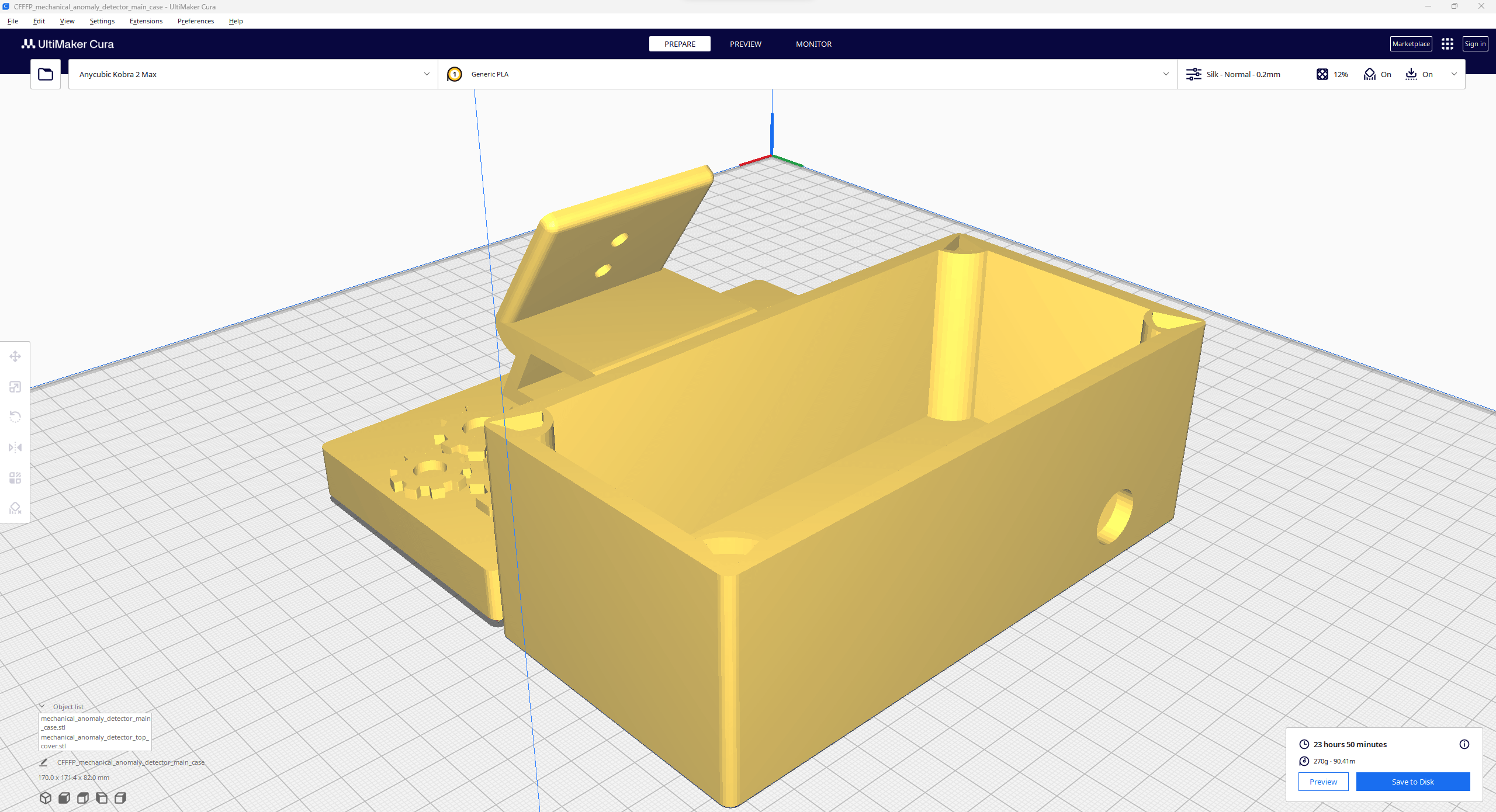Image resolution: width=1496 pixels, height=812 pixels.
Task: Select mechanical_anomaly_detector_top_cover.stl in object list
Action: tap(95, 741)
